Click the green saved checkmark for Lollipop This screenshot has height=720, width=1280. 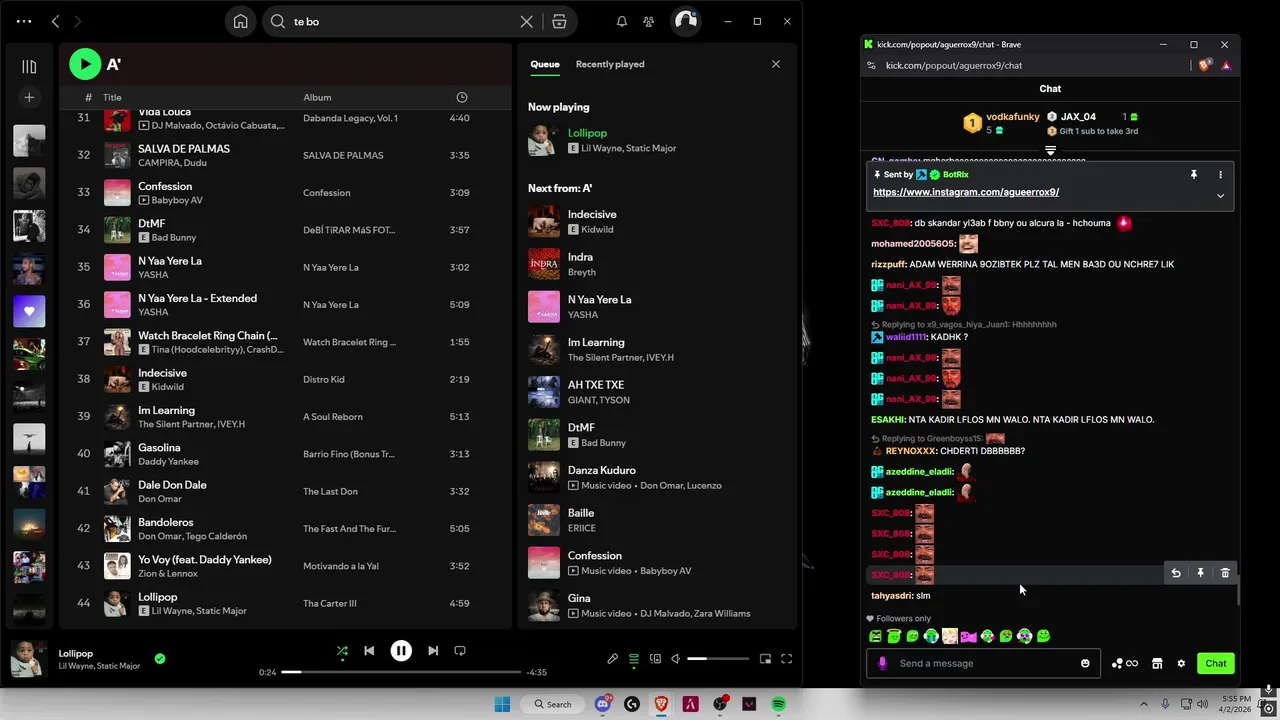pyautogui.click(x=160, y=659)
